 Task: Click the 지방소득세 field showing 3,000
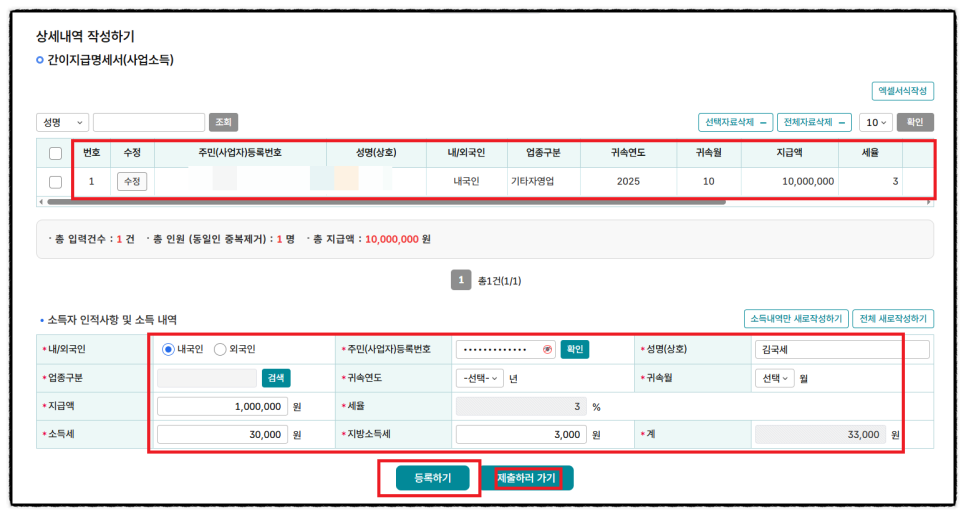(x=521, y=434)
